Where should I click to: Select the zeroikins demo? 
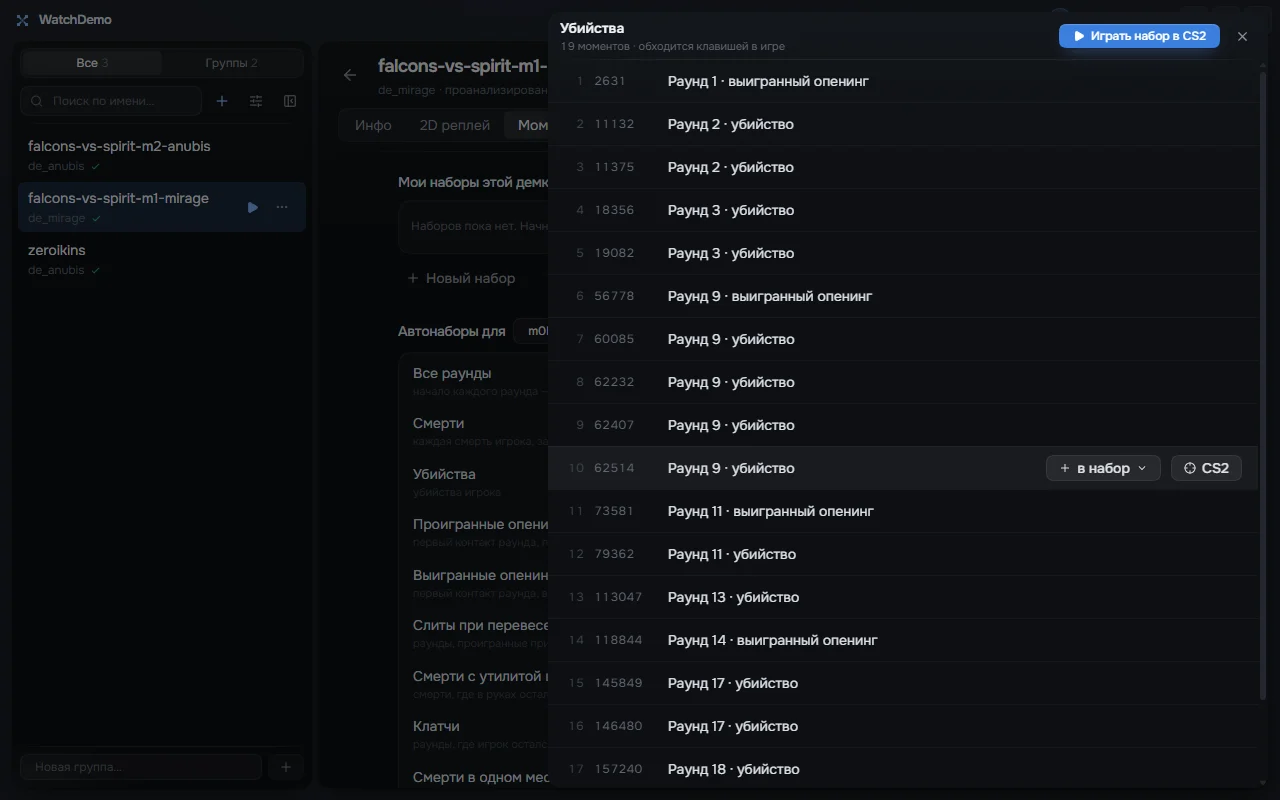[x=163, y=258]
